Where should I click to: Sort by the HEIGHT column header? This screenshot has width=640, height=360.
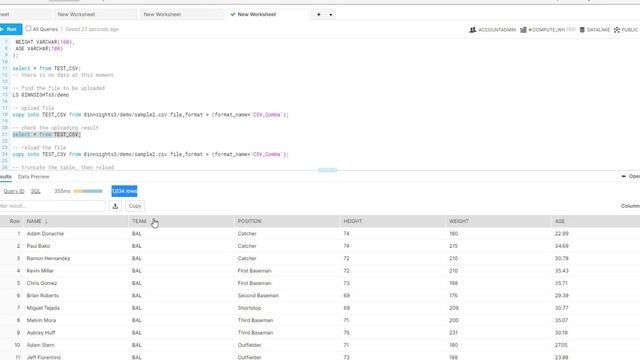[353, 221]
